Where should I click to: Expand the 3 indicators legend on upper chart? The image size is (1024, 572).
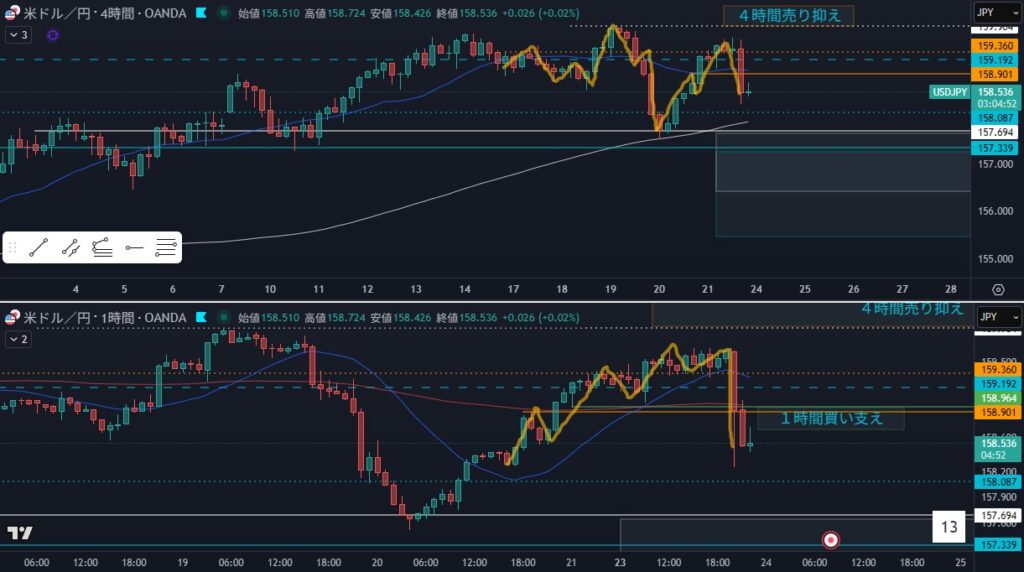click(x=18, y=35)
